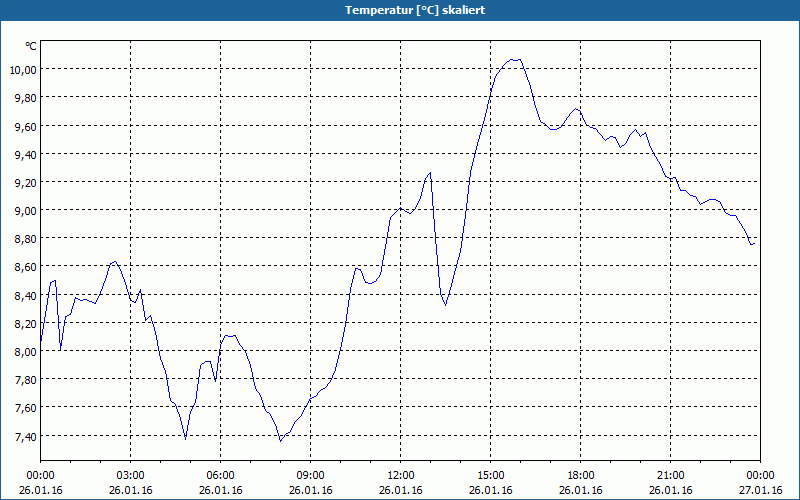
Task: Click the 8,60 y-axis label
Action: [x=23, y=267]
